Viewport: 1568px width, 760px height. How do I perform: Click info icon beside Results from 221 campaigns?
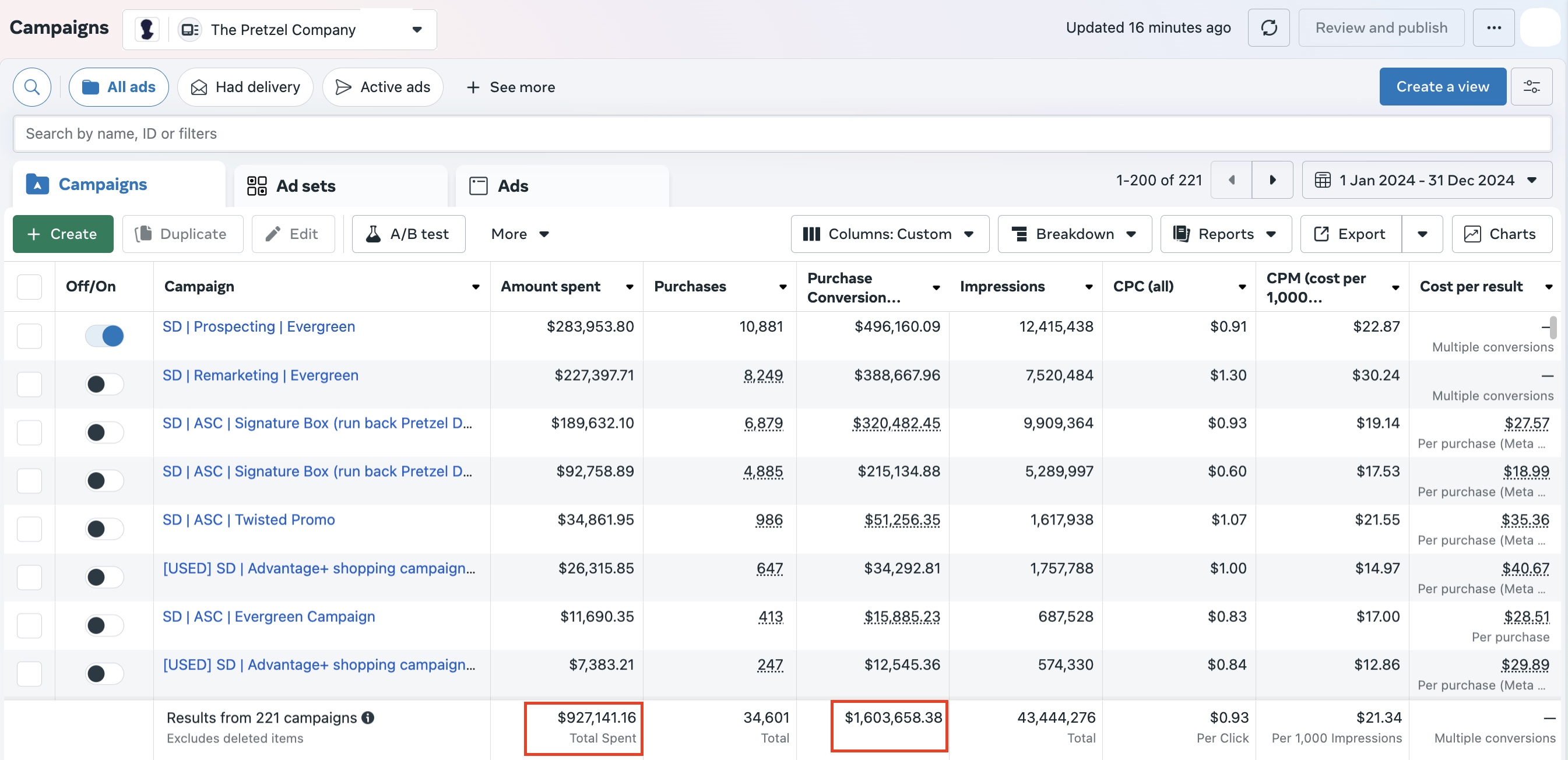pos(368,718)
